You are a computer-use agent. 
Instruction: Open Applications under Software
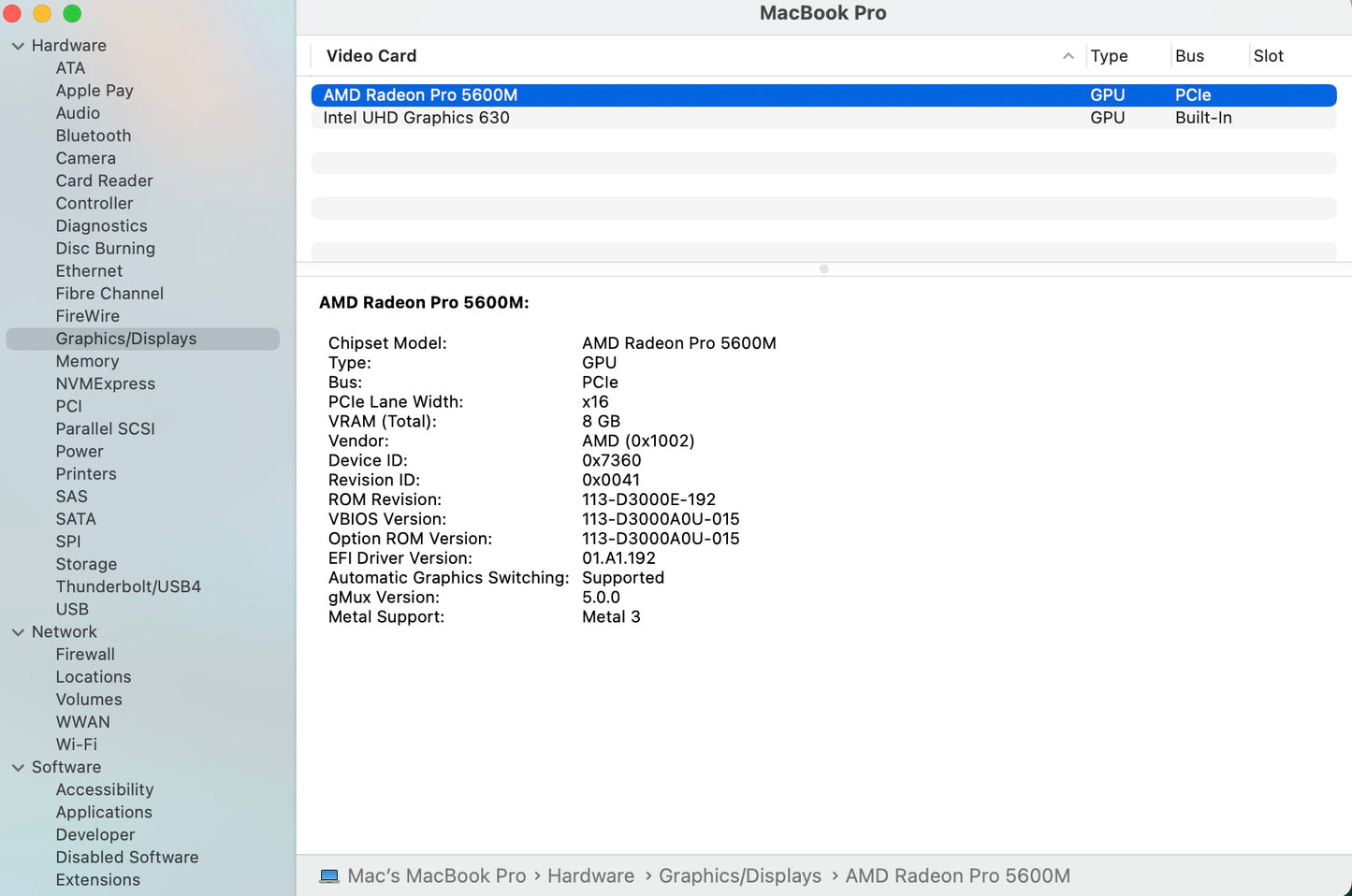[x=104, y=812]
